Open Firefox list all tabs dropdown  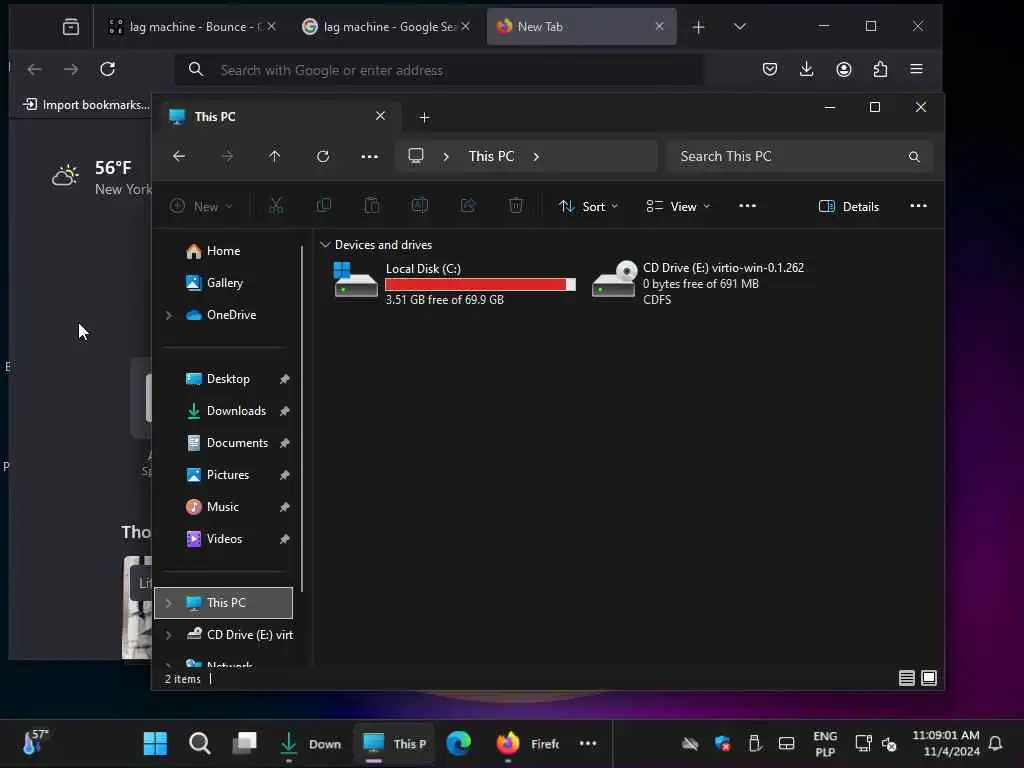pyautogui.click(x=739, y=27)
